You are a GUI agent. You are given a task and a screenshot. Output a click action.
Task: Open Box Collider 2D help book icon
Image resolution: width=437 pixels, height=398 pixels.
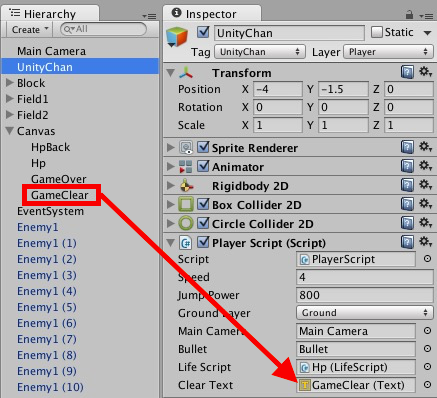(x=407, y=204)
